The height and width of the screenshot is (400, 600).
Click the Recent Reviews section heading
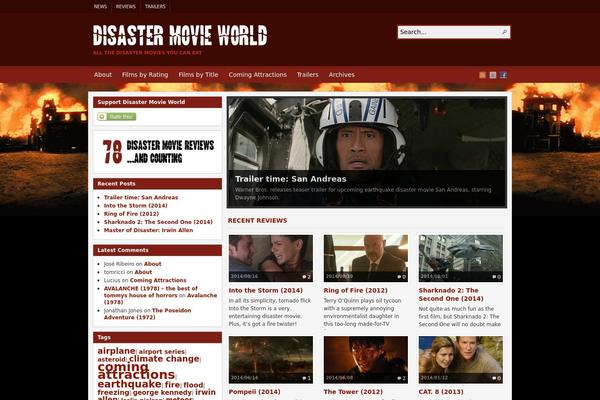pos(257,220)
